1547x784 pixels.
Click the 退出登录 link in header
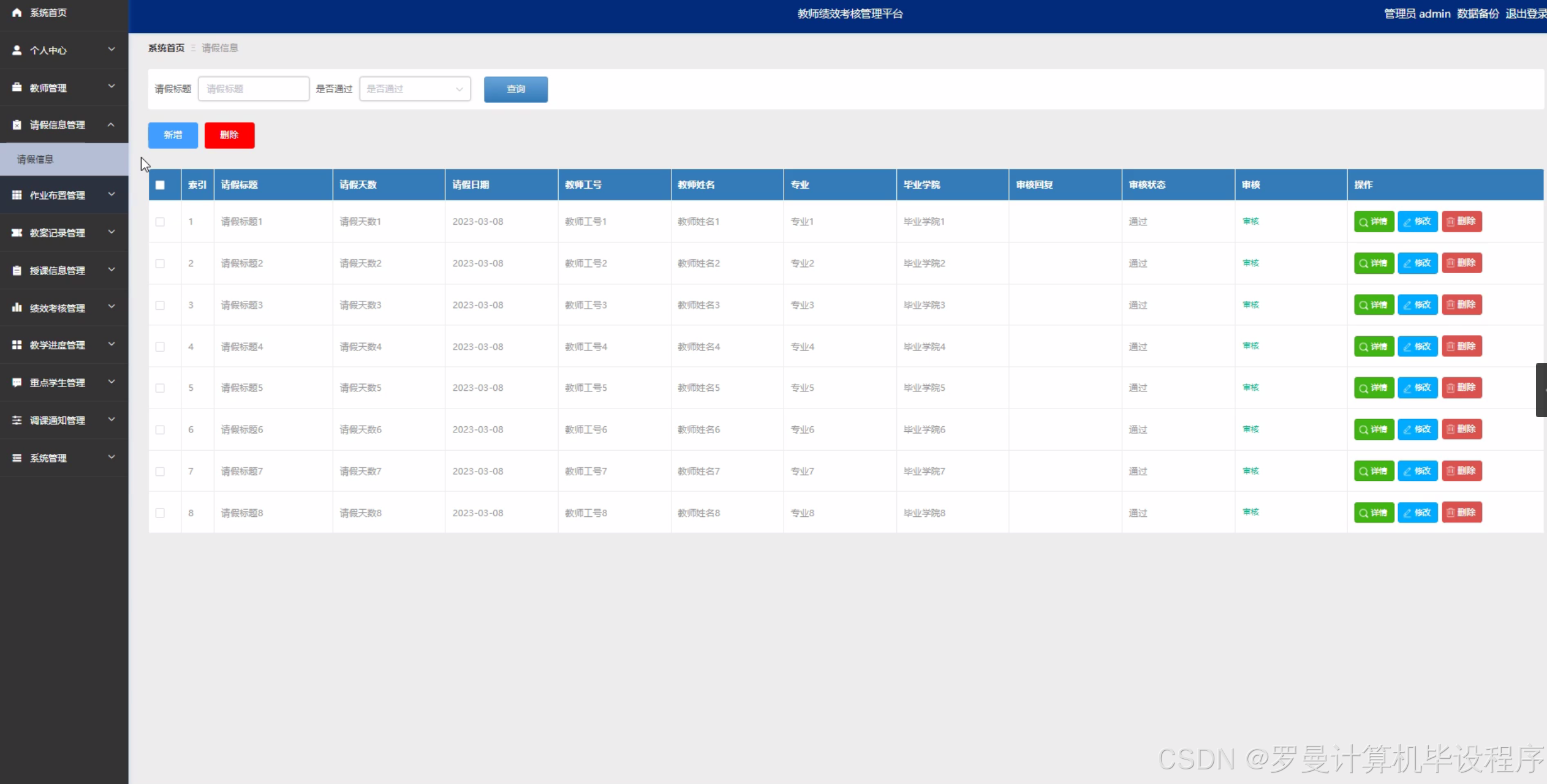click(1524, 13)
